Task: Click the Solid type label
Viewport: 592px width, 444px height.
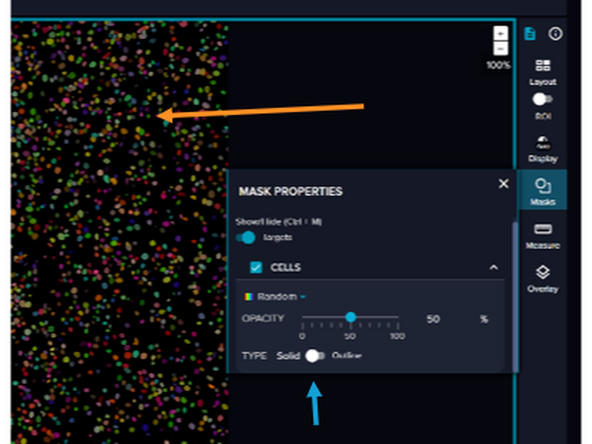Action: 288,356
